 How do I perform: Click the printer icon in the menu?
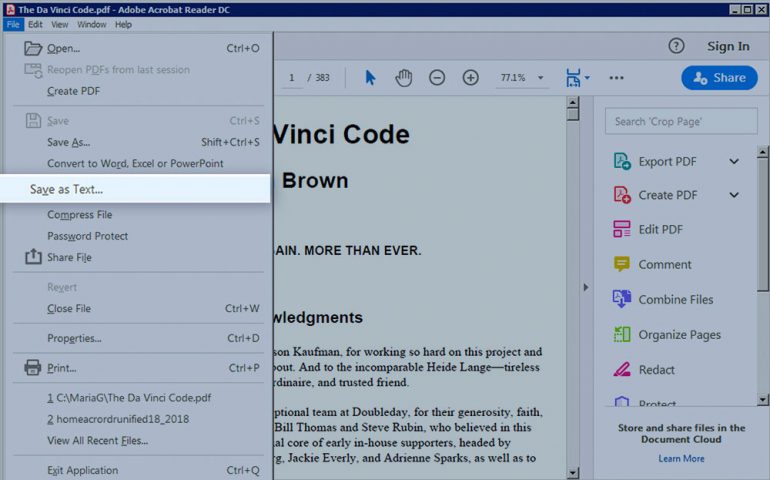tap(33, 367)
